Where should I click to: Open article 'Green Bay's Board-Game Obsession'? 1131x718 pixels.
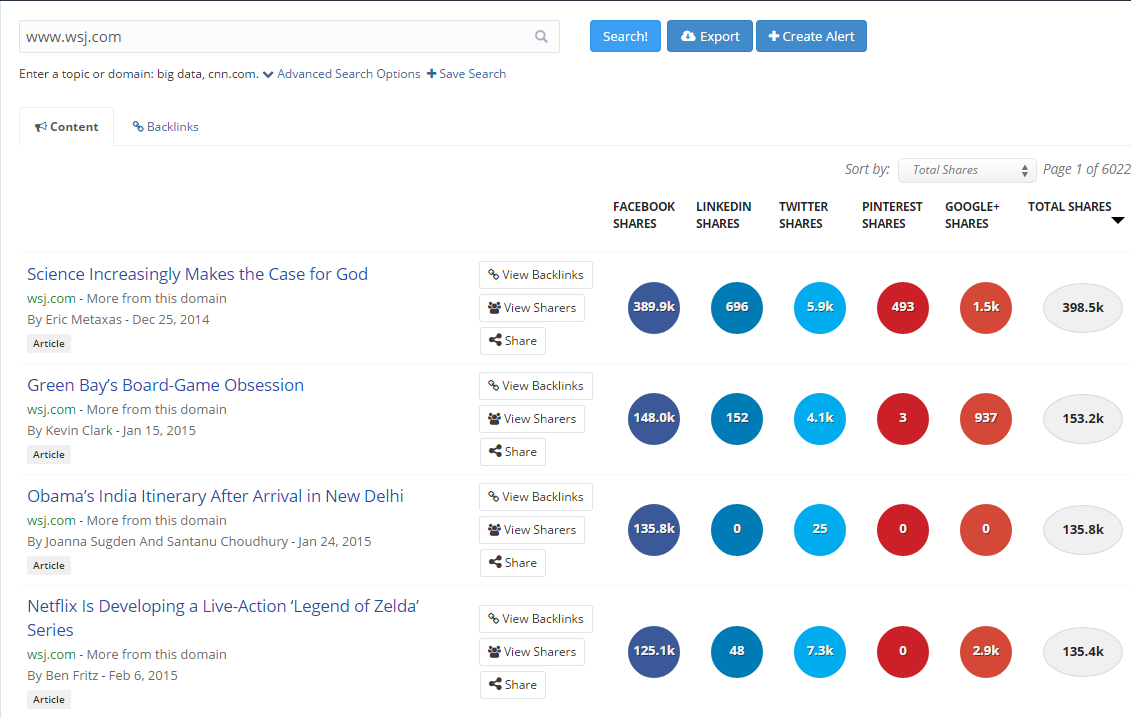tap(165, 385)
